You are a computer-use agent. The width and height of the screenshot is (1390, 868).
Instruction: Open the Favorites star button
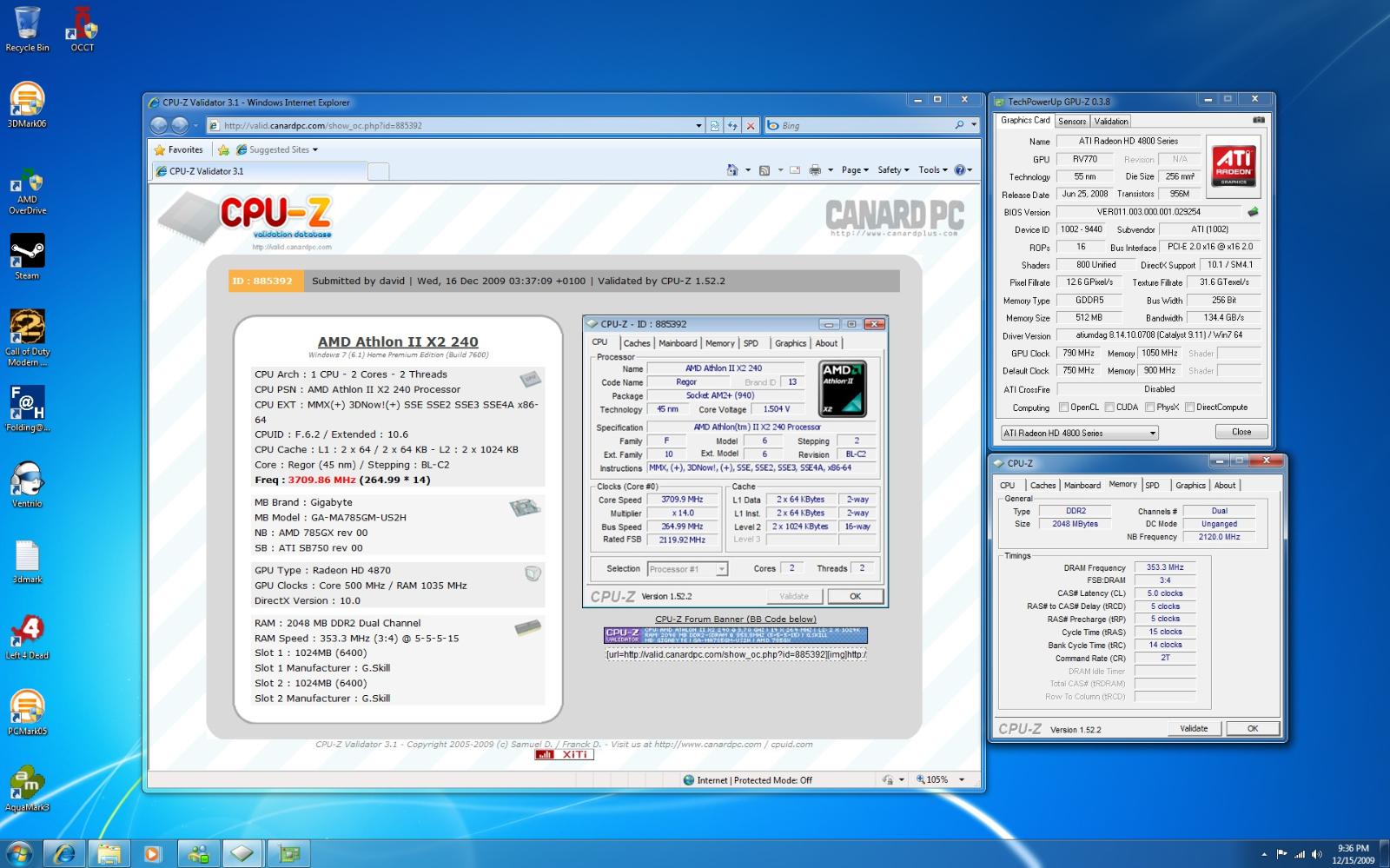178,149
